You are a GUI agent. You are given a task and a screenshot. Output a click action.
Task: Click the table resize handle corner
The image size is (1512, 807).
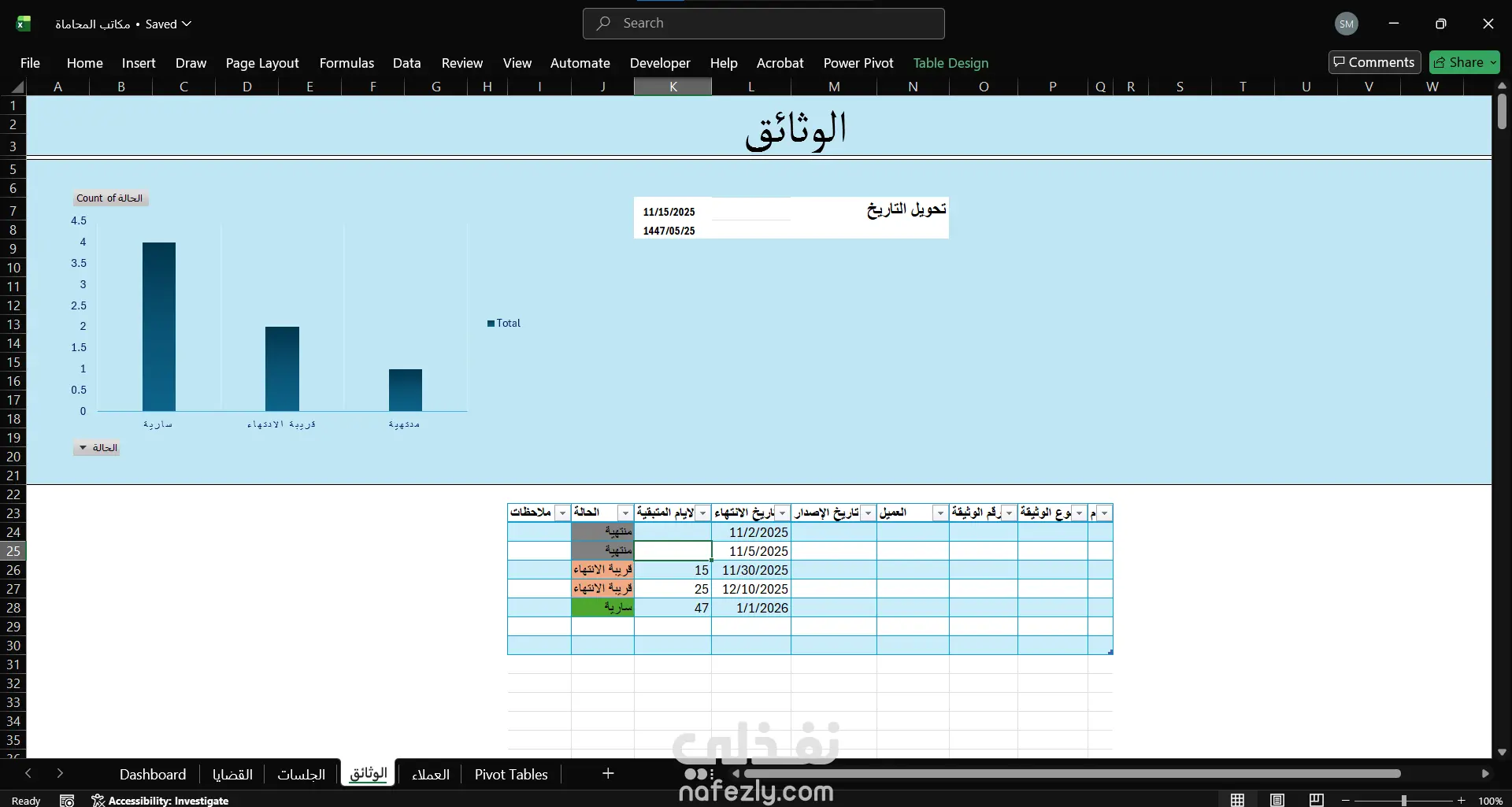point(1110,652)
